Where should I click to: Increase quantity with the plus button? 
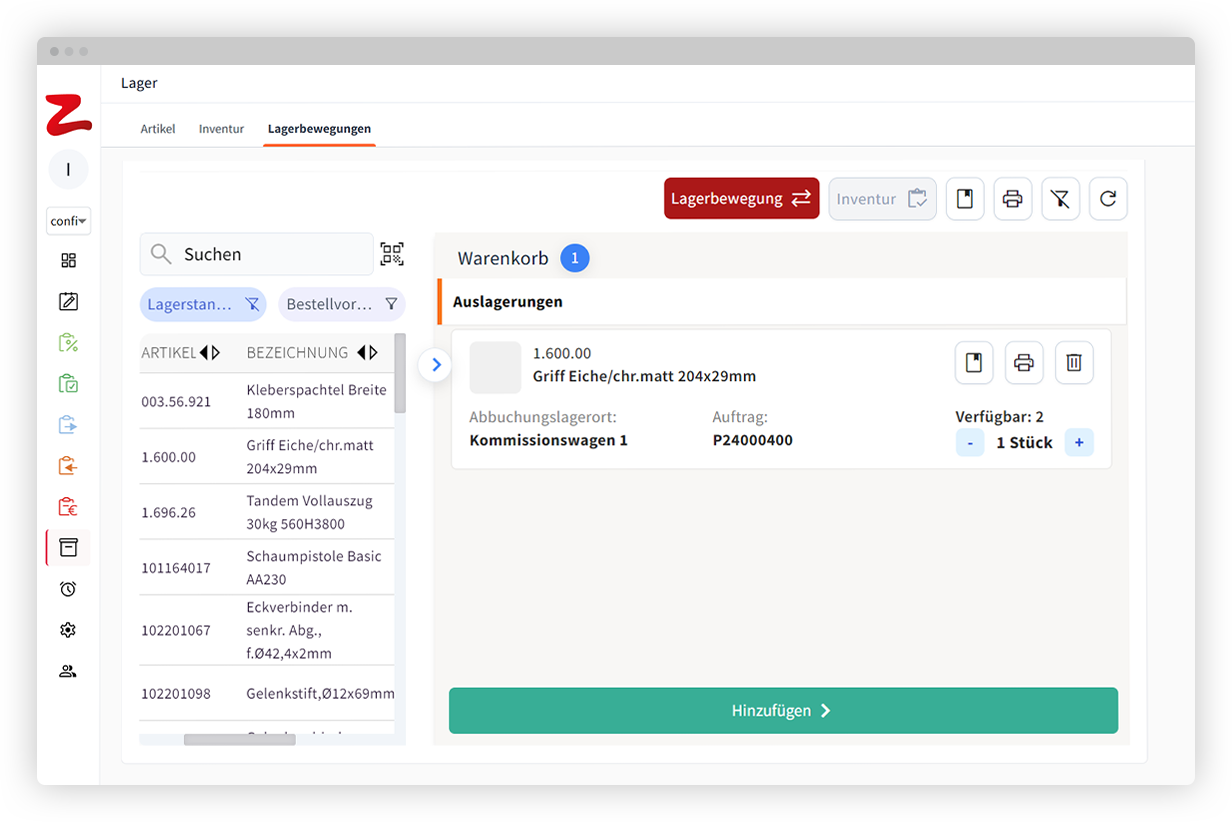1079,442
